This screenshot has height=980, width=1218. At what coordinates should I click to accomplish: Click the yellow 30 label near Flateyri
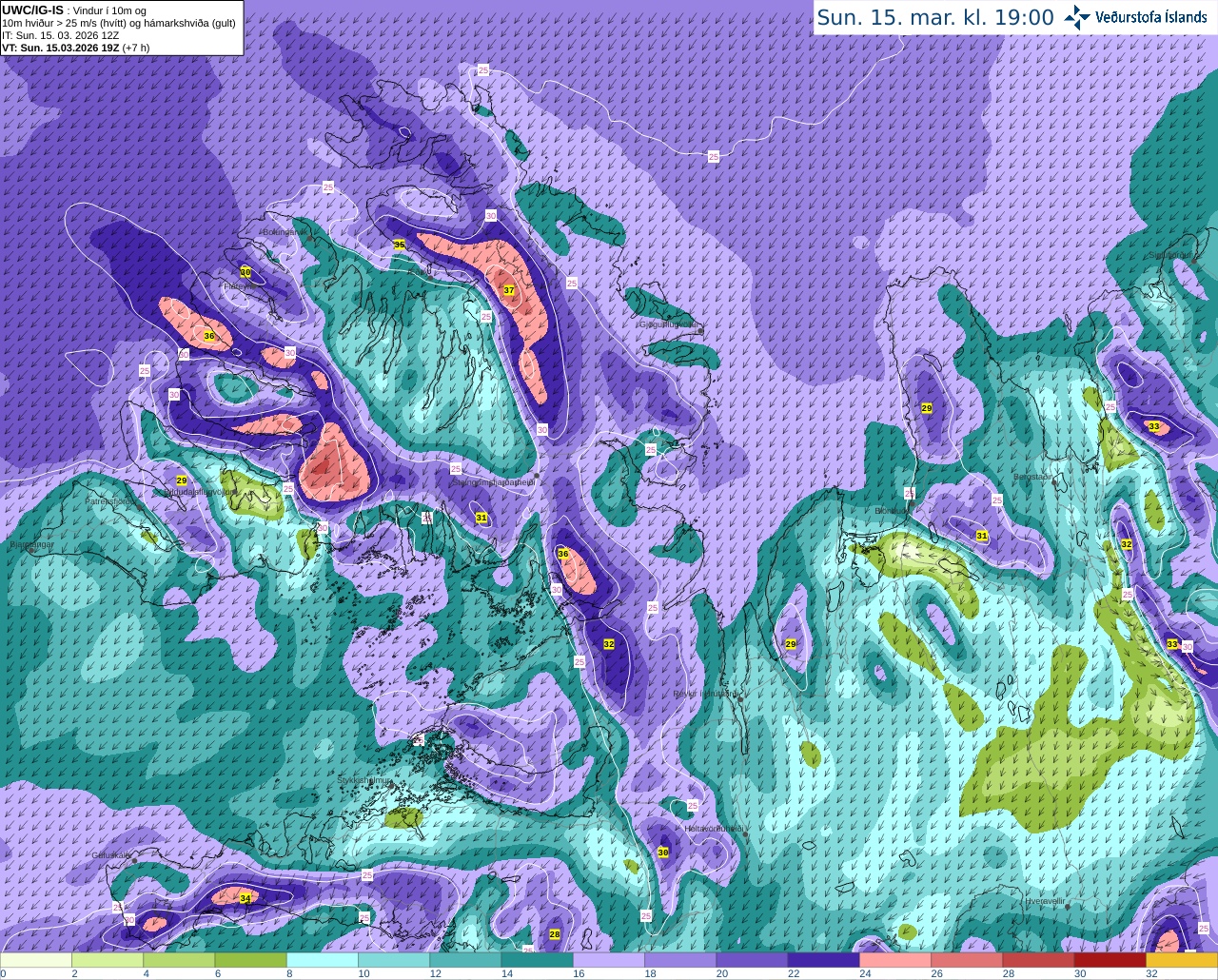pyautogui.click(x=246, y=272)
